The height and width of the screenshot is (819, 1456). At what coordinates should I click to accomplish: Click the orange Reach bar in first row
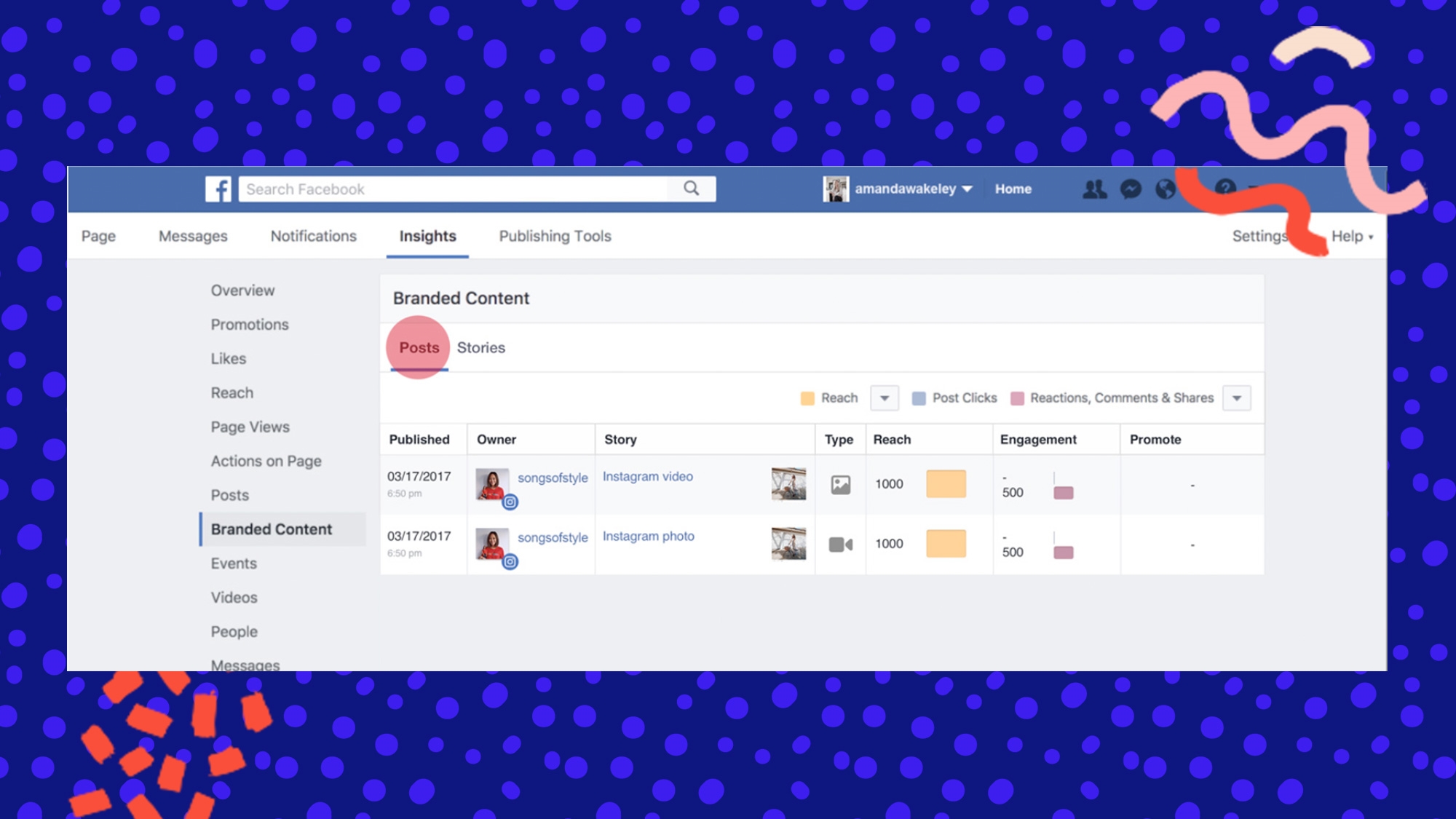click(x=946, y=484)
